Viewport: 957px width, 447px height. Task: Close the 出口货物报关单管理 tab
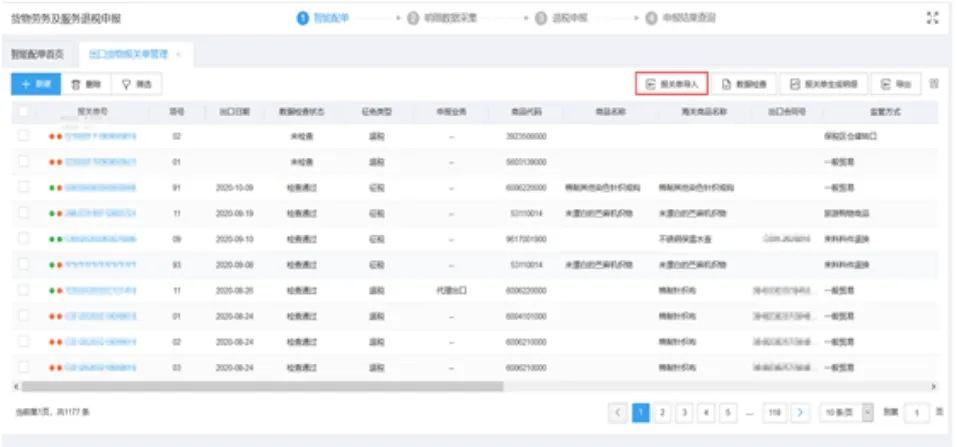point(178,54)
